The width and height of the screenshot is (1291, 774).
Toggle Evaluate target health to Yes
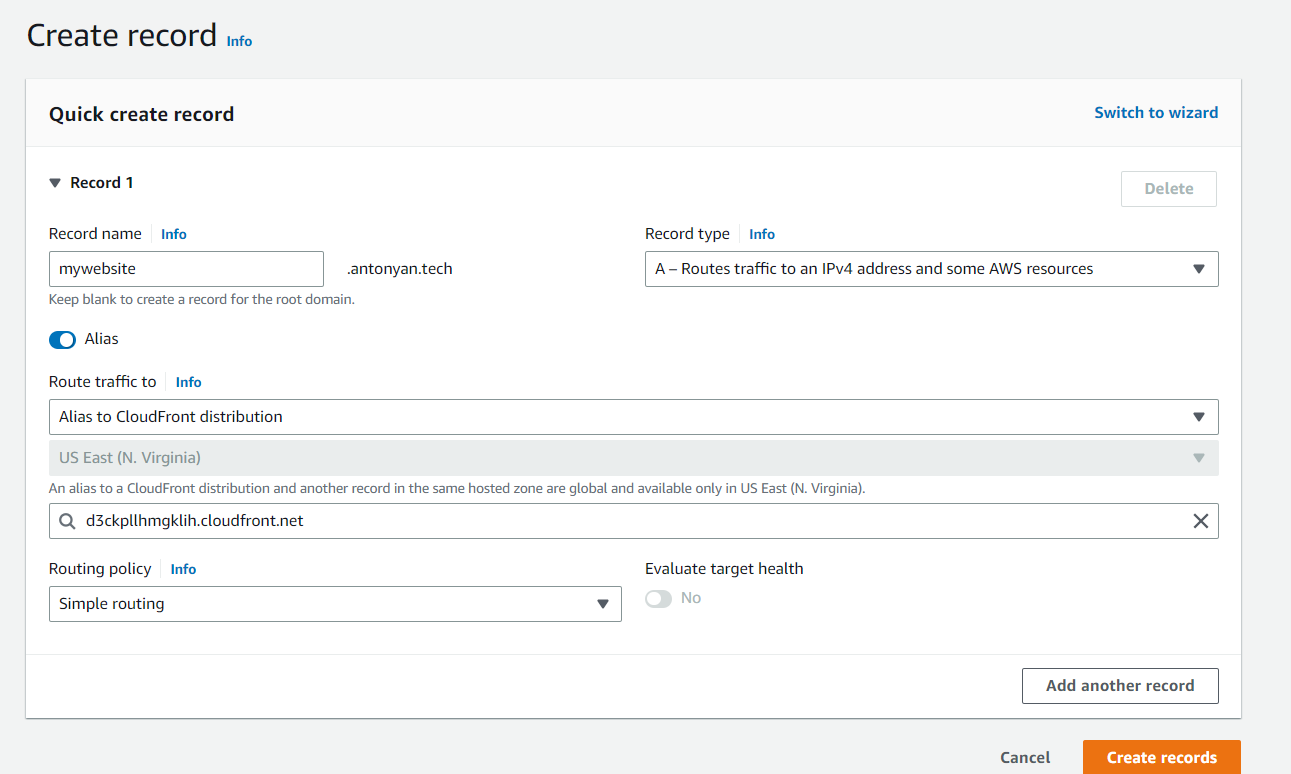coord(658,597)
